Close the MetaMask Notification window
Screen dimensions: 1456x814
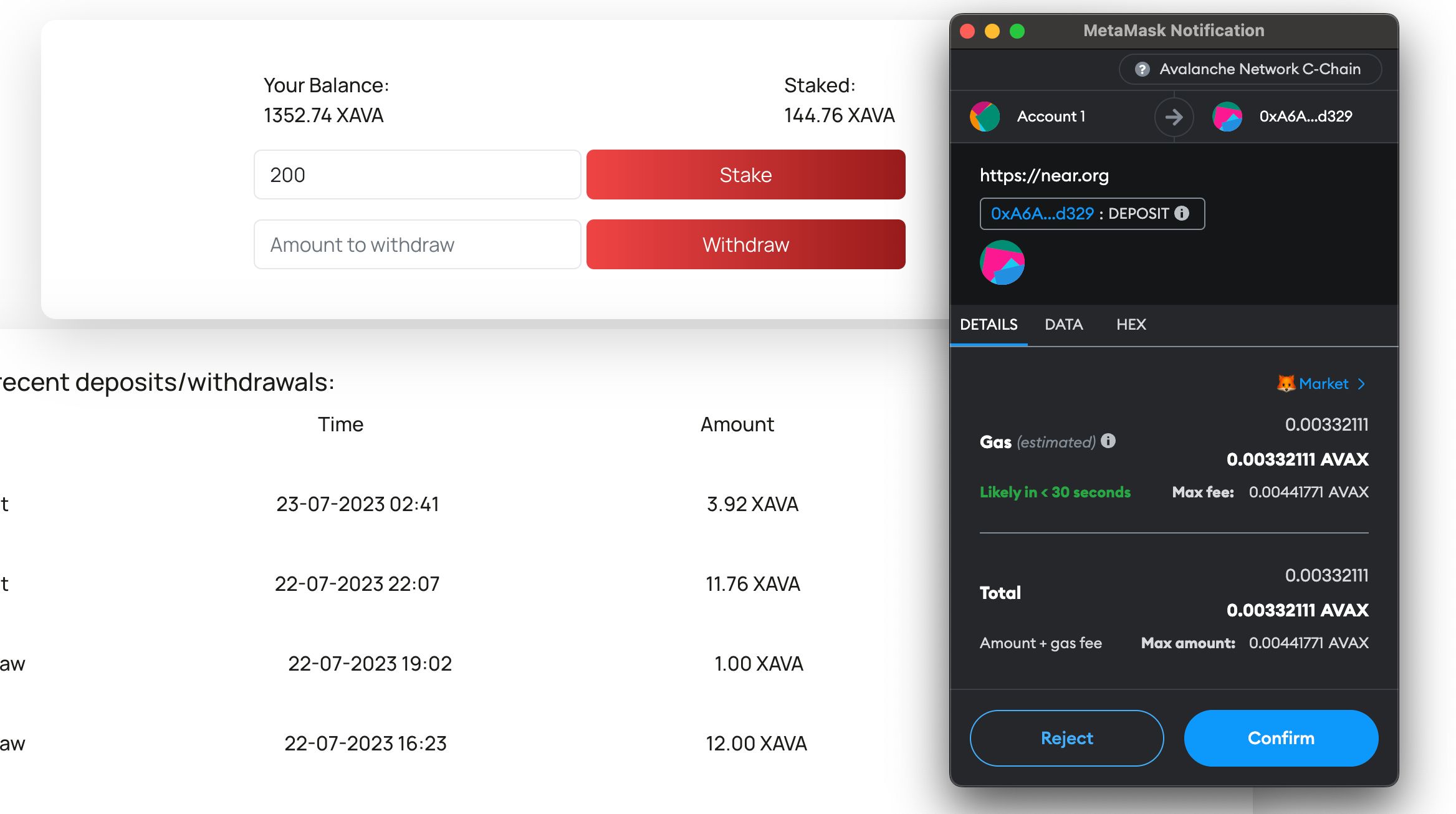[967, 31]
